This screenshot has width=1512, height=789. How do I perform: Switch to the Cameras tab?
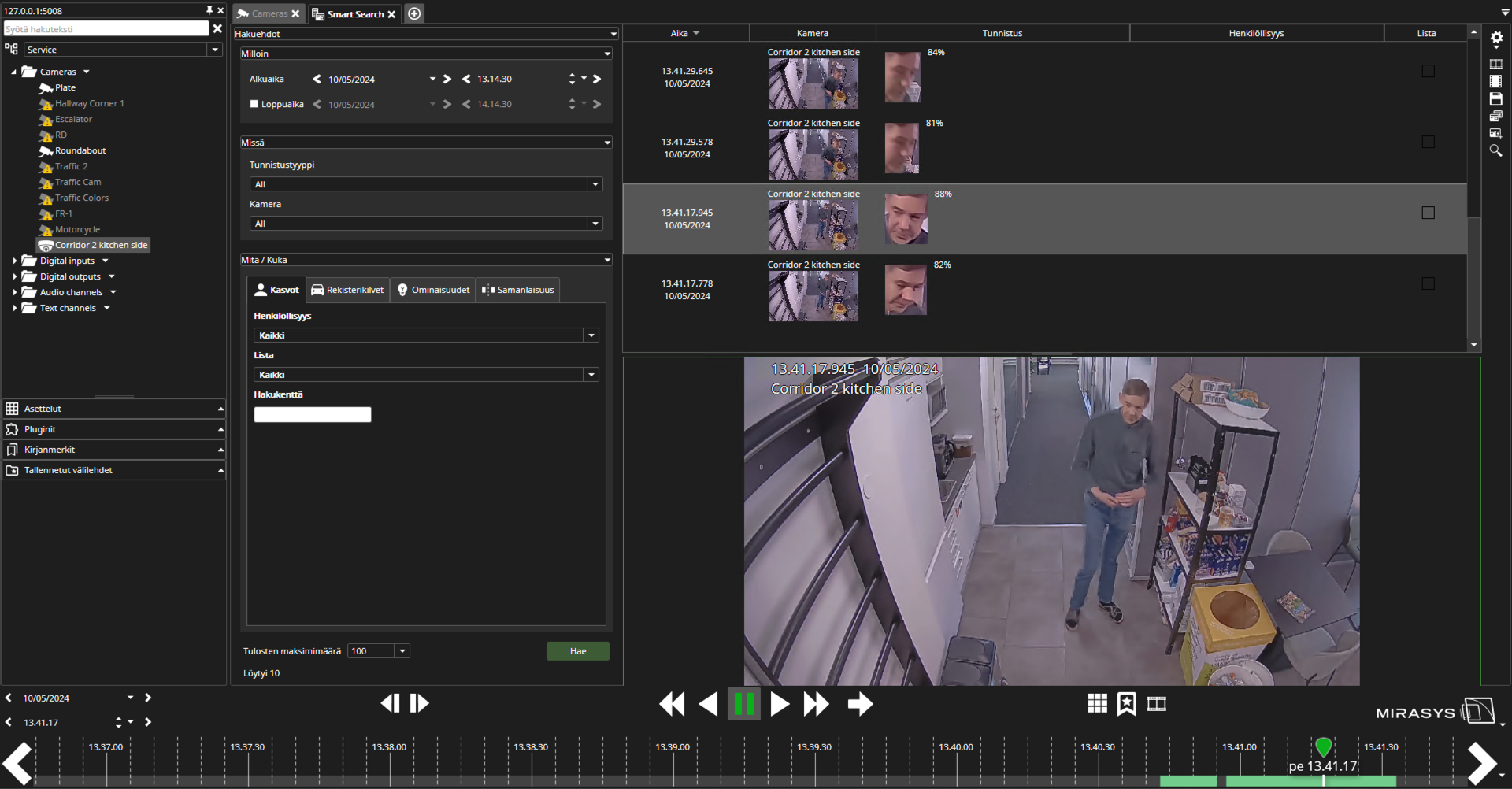[269, 13]
